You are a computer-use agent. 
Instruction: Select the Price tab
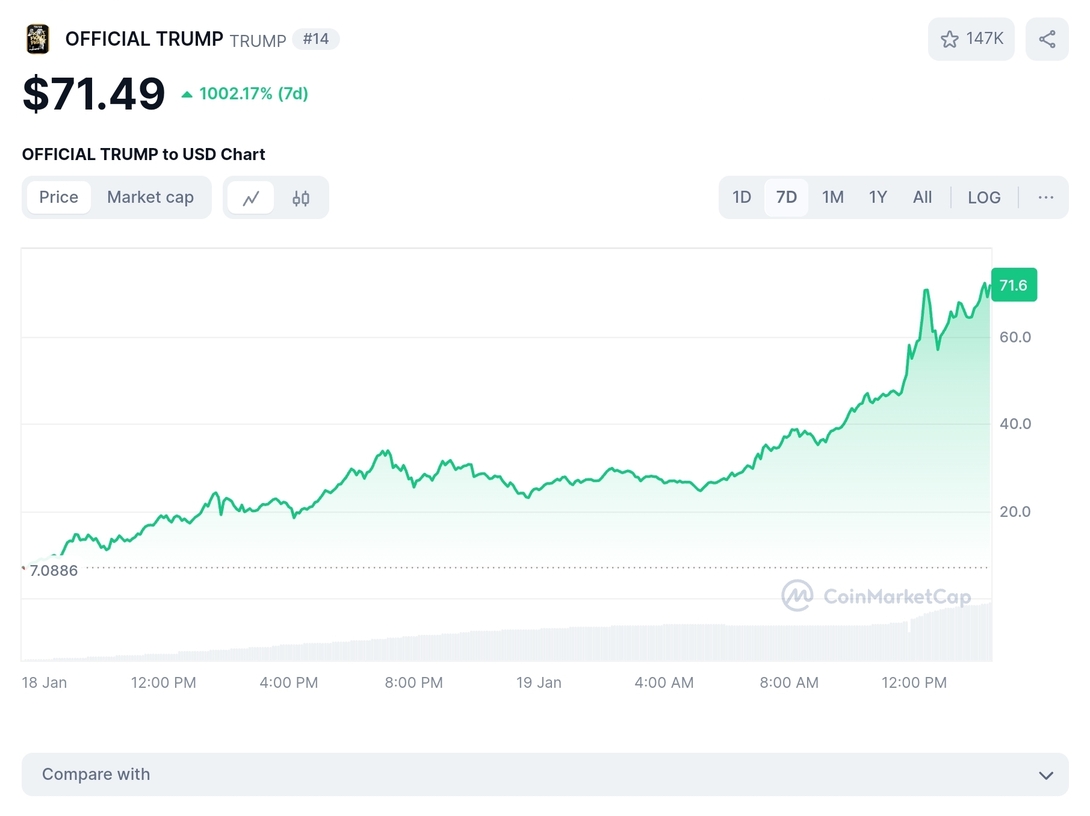click(58, 197)
